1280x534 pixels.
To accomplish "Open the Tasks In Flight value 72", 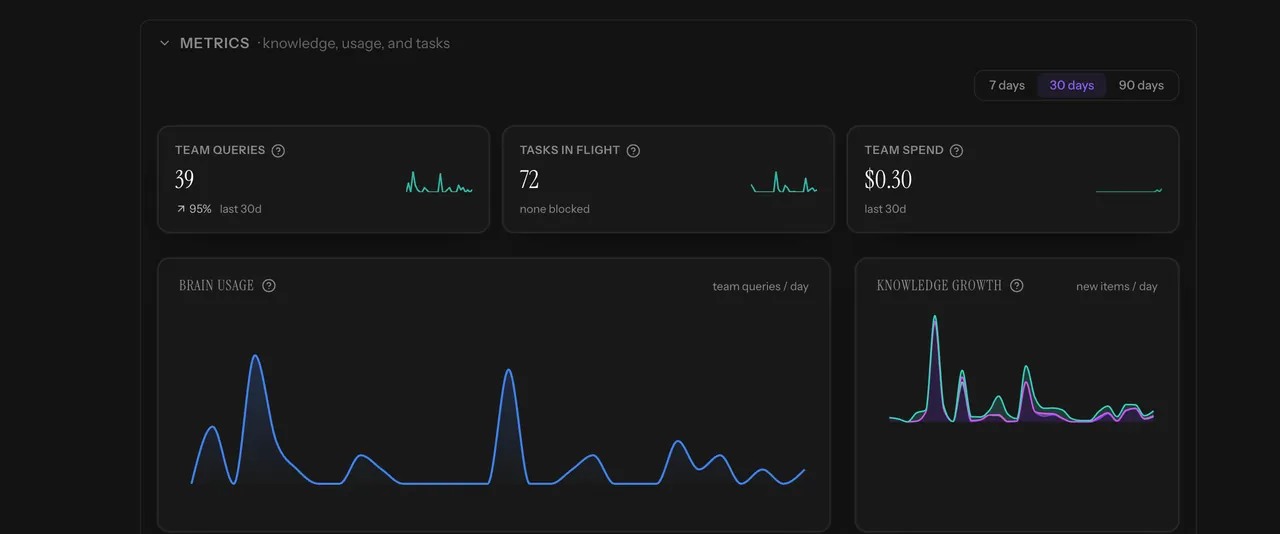I will tap(529, 180).
